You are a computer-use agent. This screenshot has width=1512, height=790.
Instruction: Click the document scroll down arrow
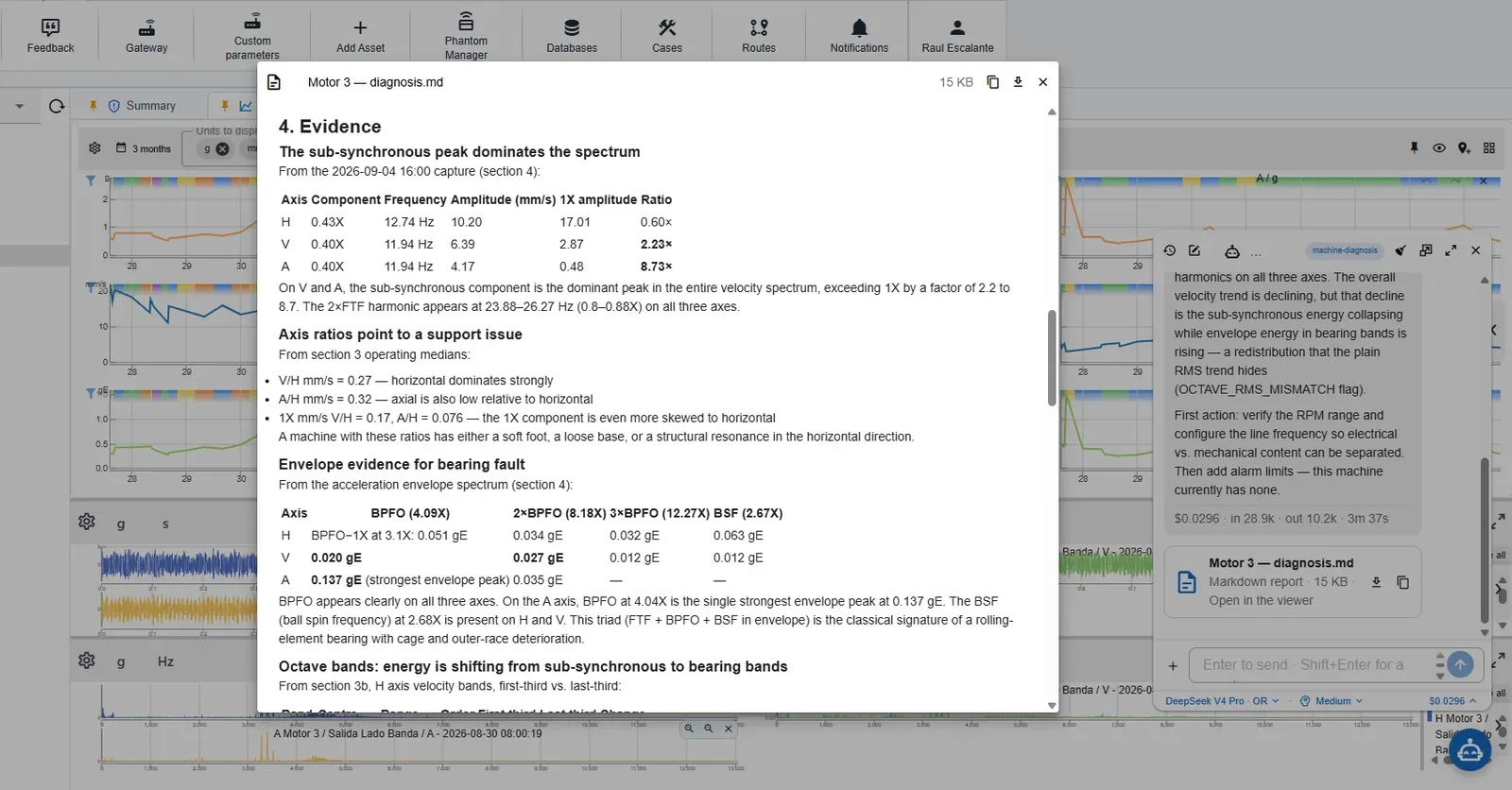tap(1052, 706)
